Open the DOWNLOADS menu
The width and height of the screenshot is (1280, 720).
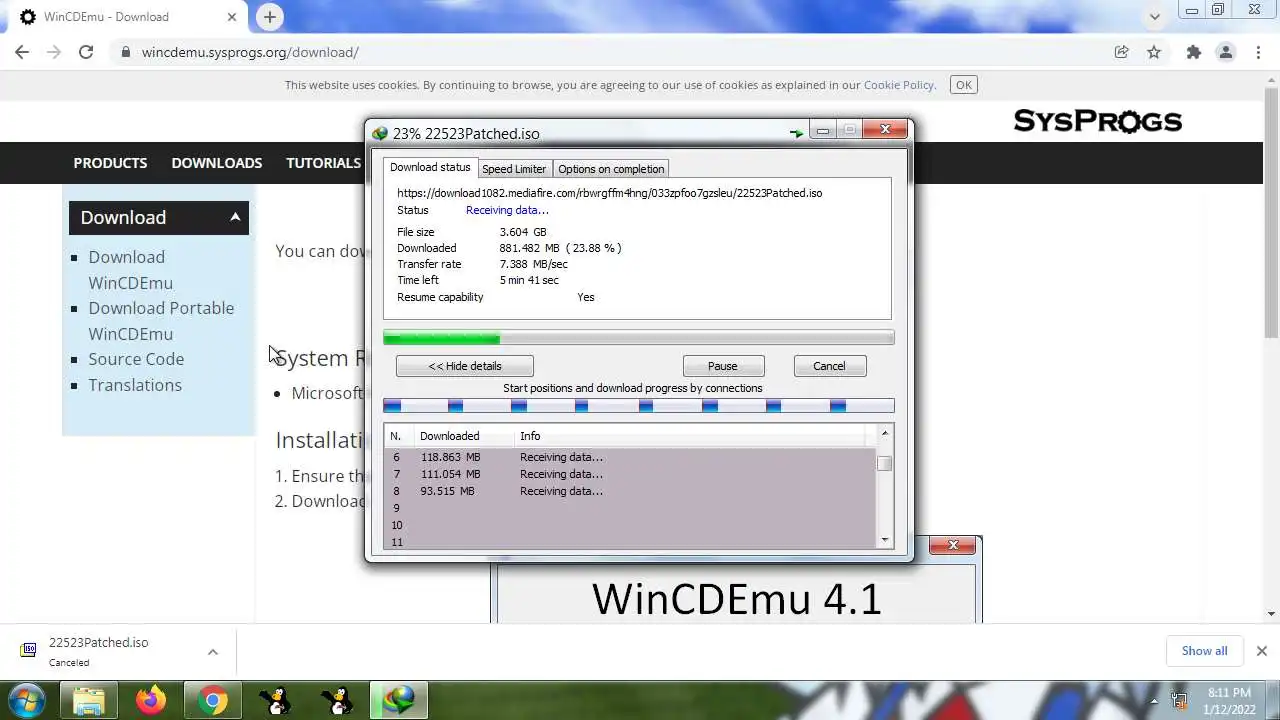click(x=217, y=163)
